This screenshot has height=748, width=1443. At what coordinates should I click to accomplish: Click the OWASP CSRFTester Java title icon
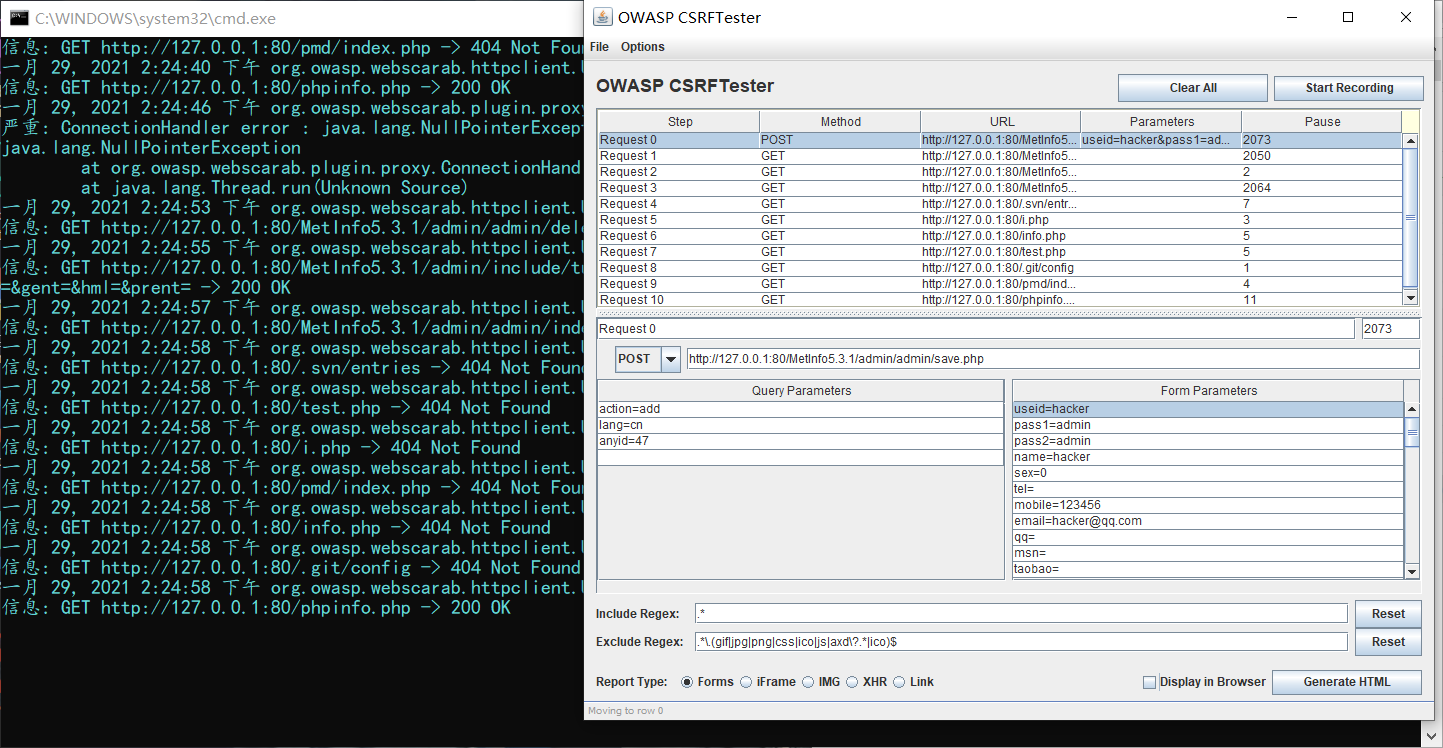[603, 17]
